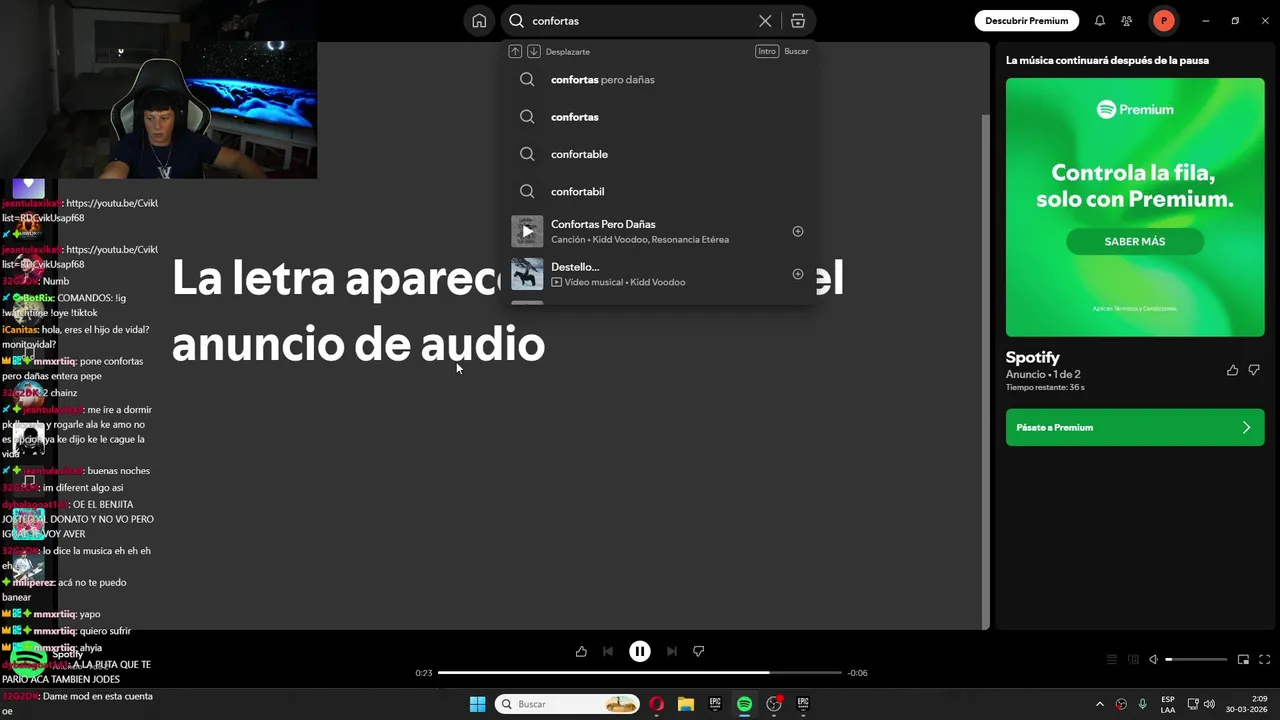Mute audio with the speaker icon

1153,659
